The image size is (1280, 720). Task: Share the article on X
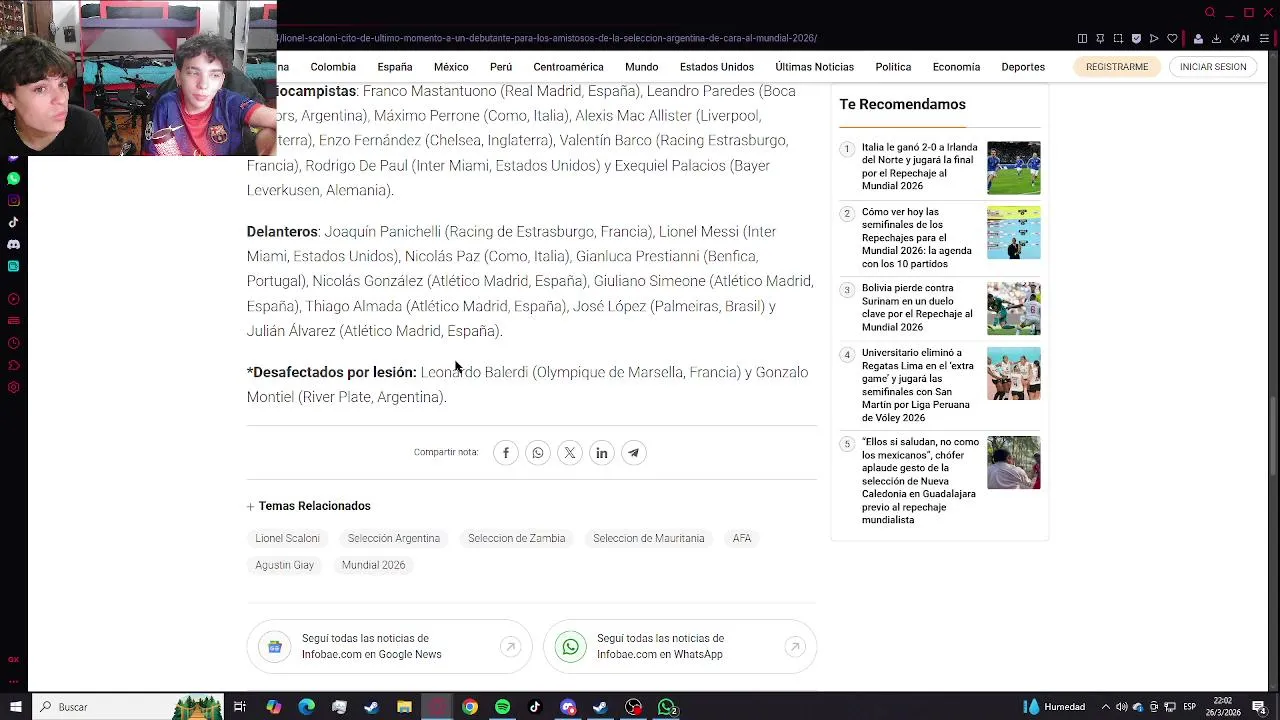570,453
